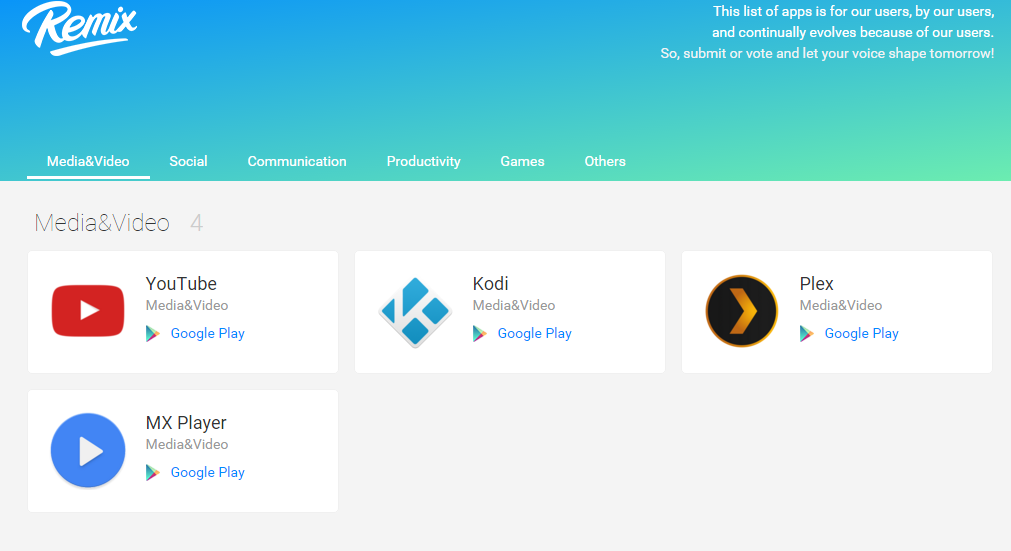1011x551 pixels.
Task: Click the Media&Video section heading
Action: (x=102, y=223)
